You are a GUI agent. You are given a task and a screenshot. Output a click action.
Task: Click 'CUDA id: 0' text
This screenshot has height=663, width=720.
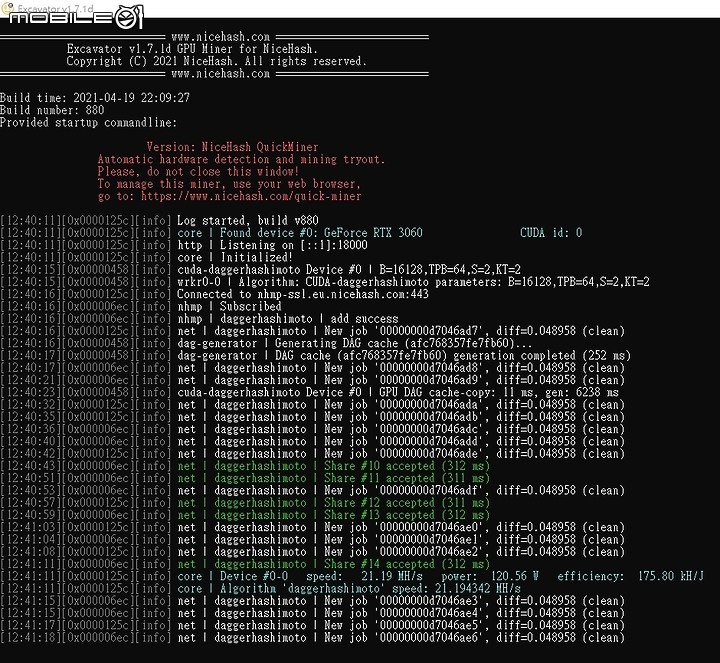551,233
